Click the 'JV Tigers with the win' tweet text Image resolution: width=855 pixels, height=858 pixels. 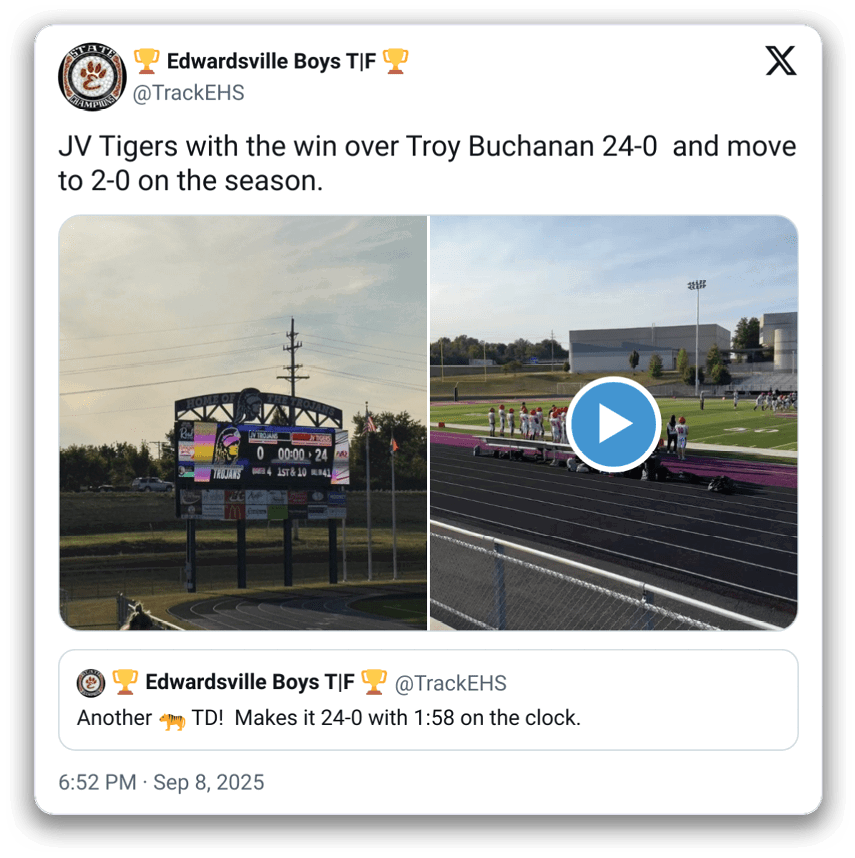pos(427,163)
